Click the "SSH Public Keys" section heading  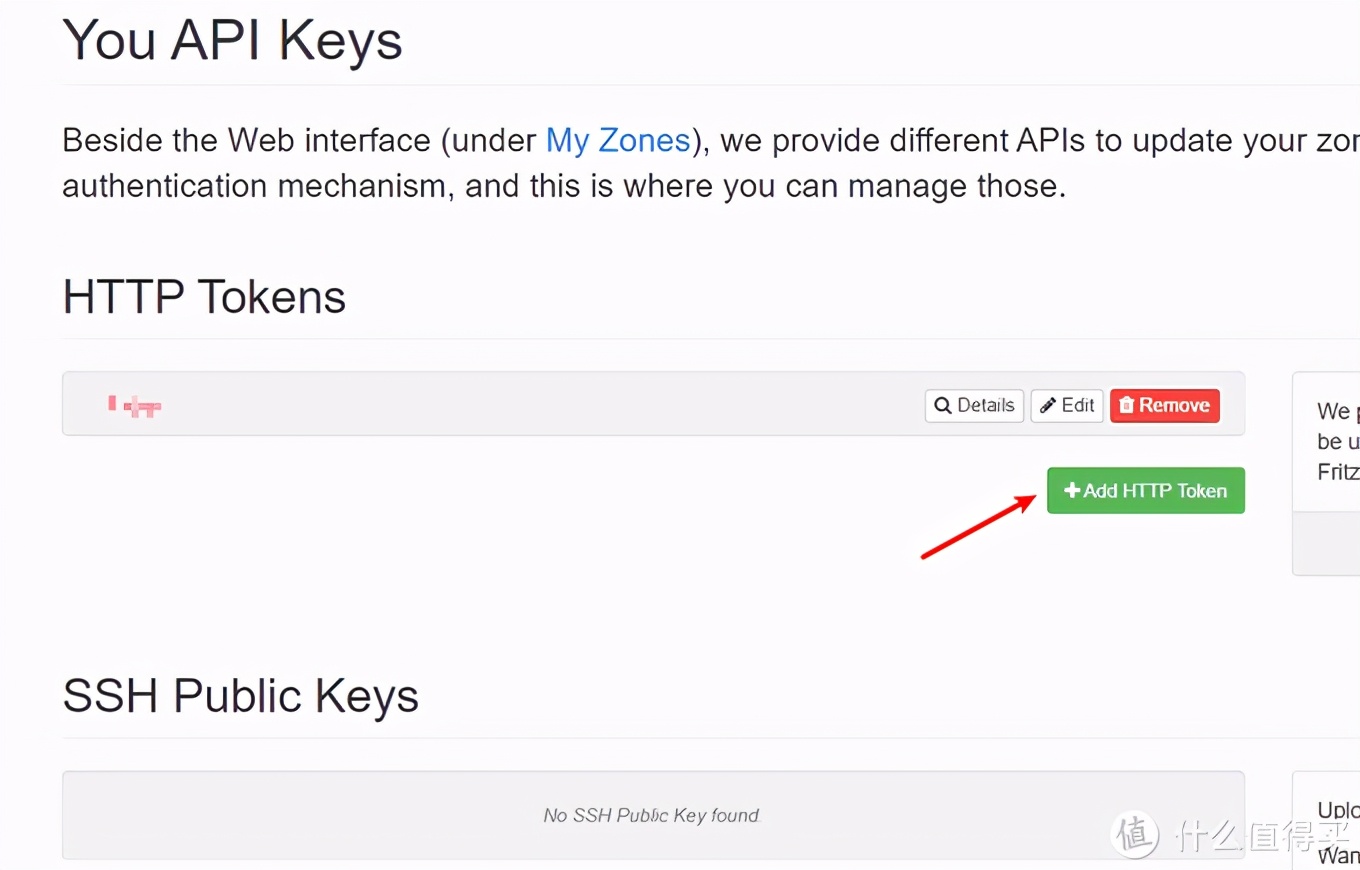pos(240,696)
